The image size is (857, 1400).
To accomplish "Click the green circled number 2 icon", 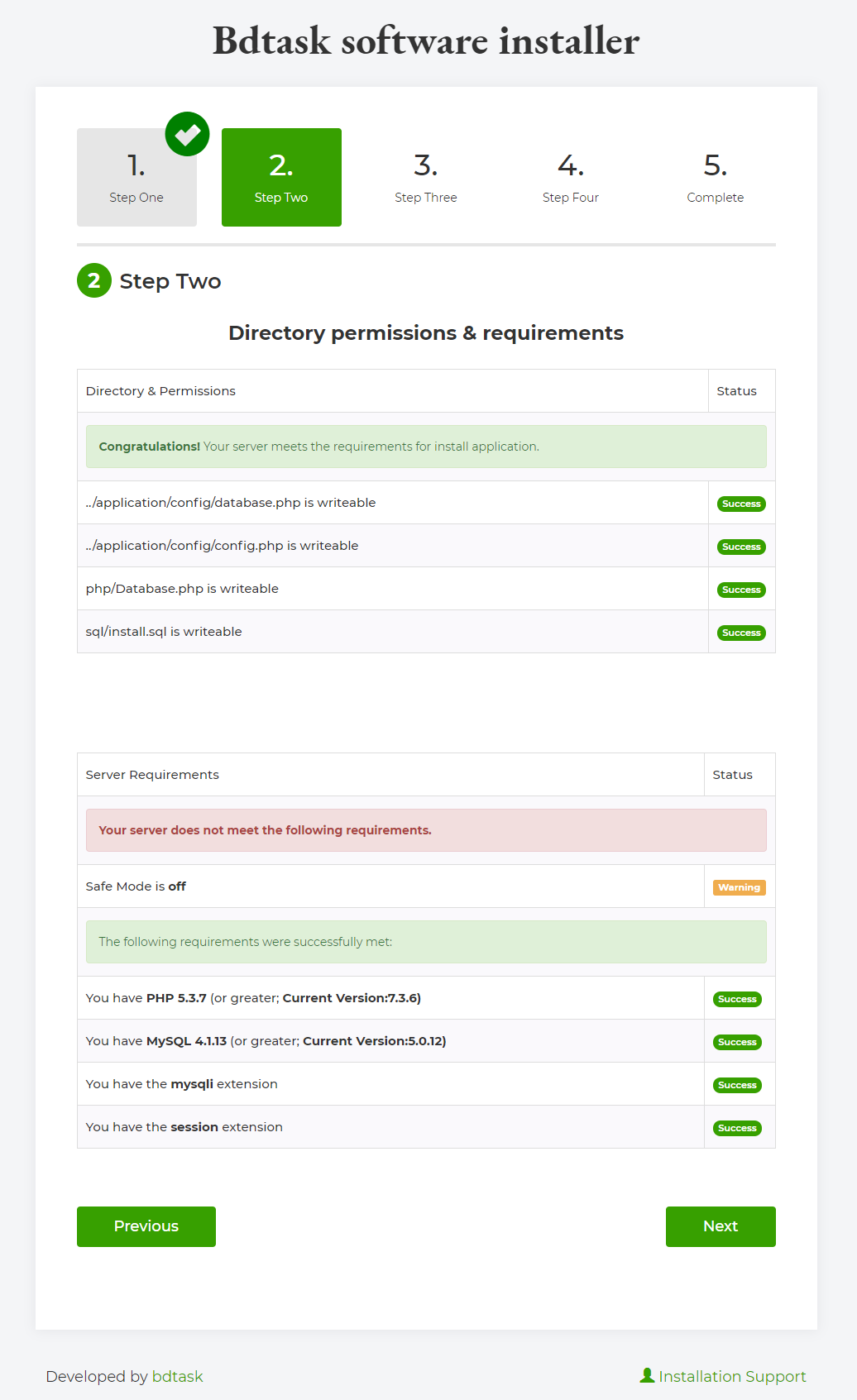I will (x=94, y=280).
